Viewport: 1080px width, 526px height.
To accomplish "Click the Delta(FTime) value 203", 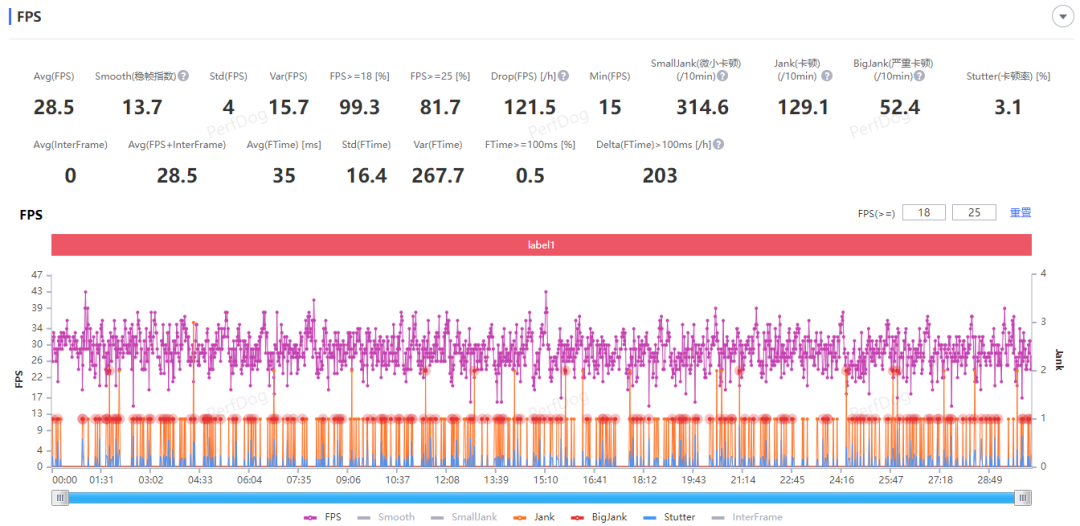I will coord(660,176).
